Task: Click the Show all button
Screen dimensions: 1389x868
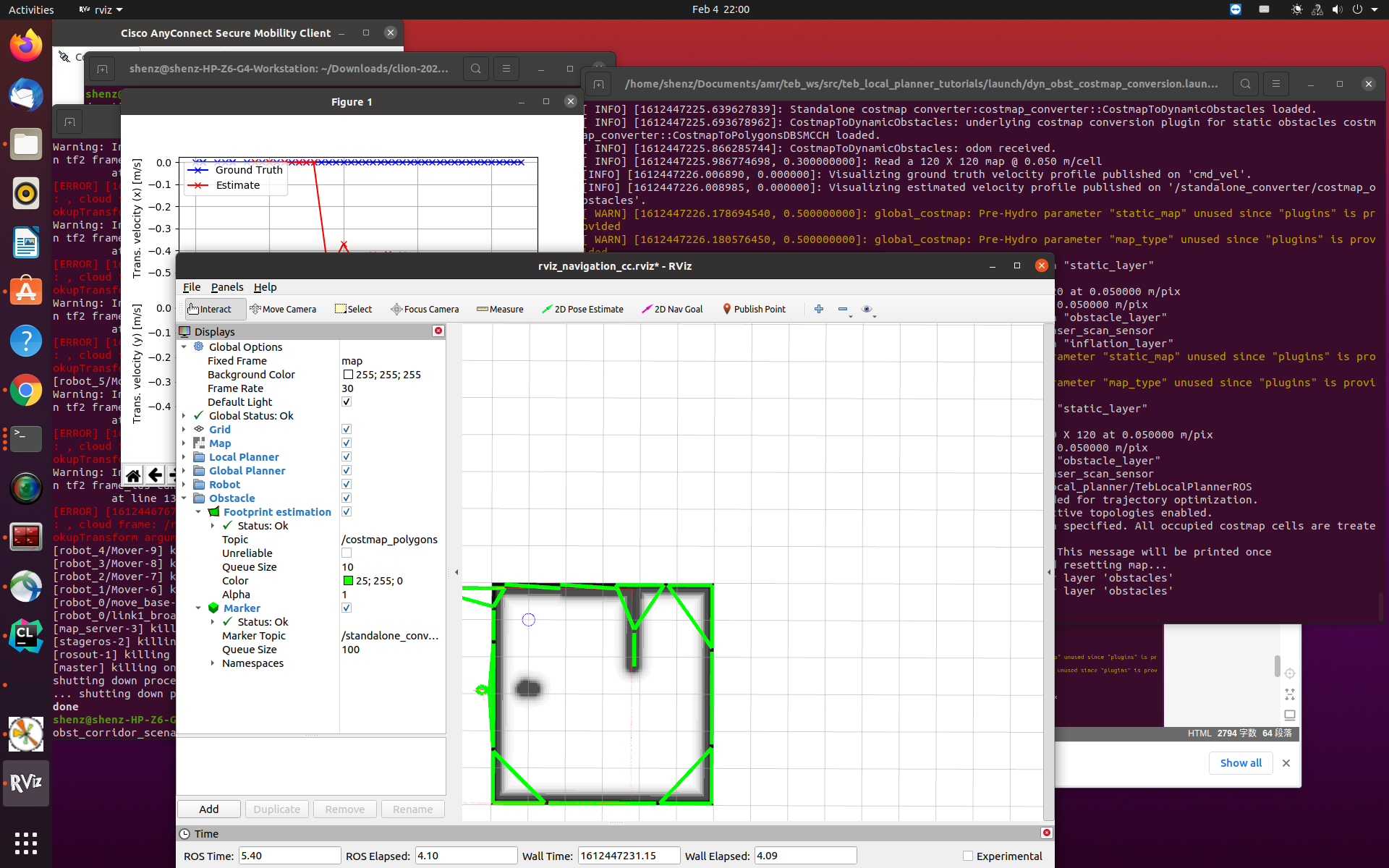Action: coord(1240,763)
